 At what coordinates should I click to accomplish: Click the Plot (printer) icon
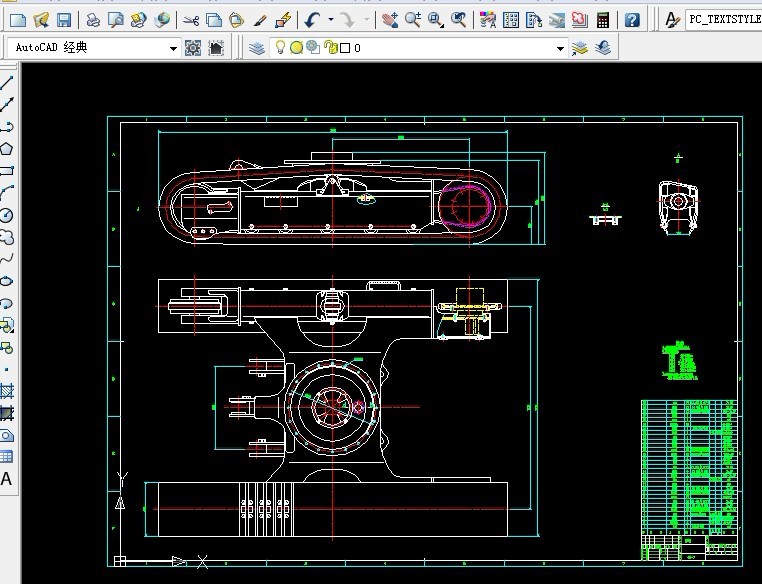click(x=92, y=19)
